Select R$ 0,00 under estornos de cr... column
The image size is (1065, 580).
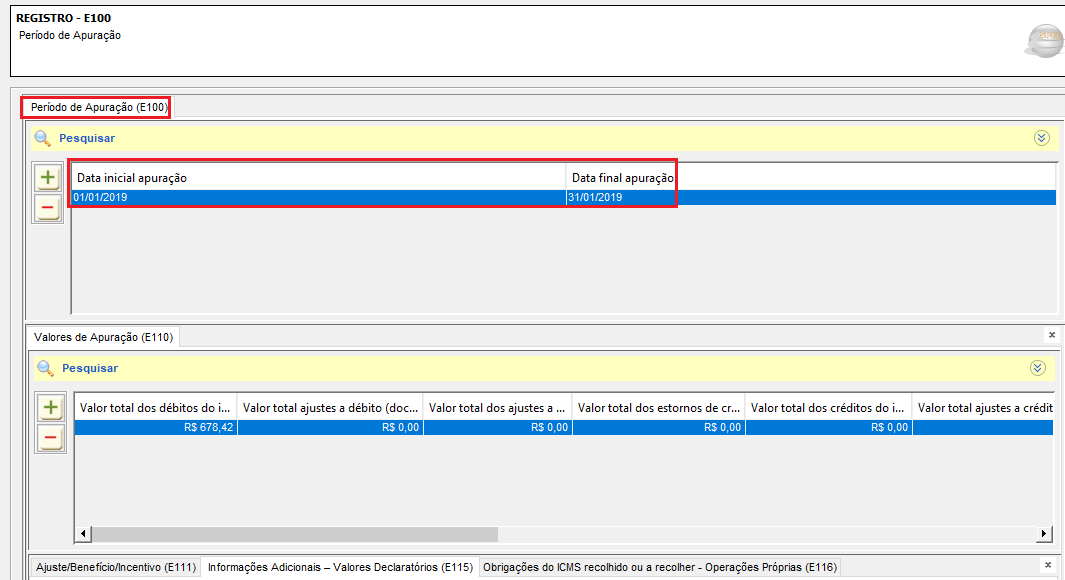point(659,428)
